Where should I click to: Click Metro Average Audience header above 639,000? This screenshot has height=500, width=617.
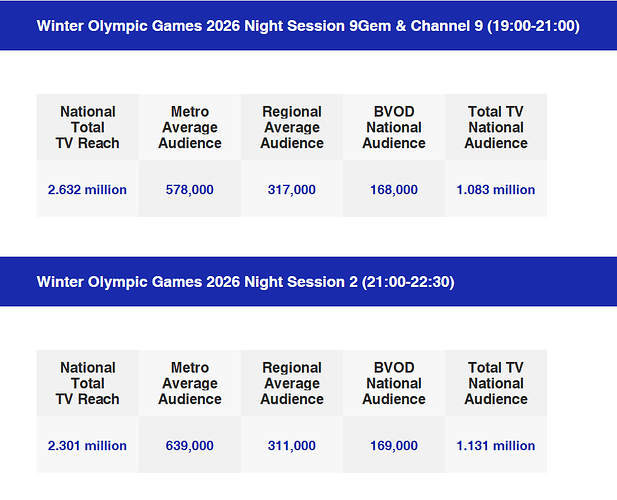tap(190, 383)
